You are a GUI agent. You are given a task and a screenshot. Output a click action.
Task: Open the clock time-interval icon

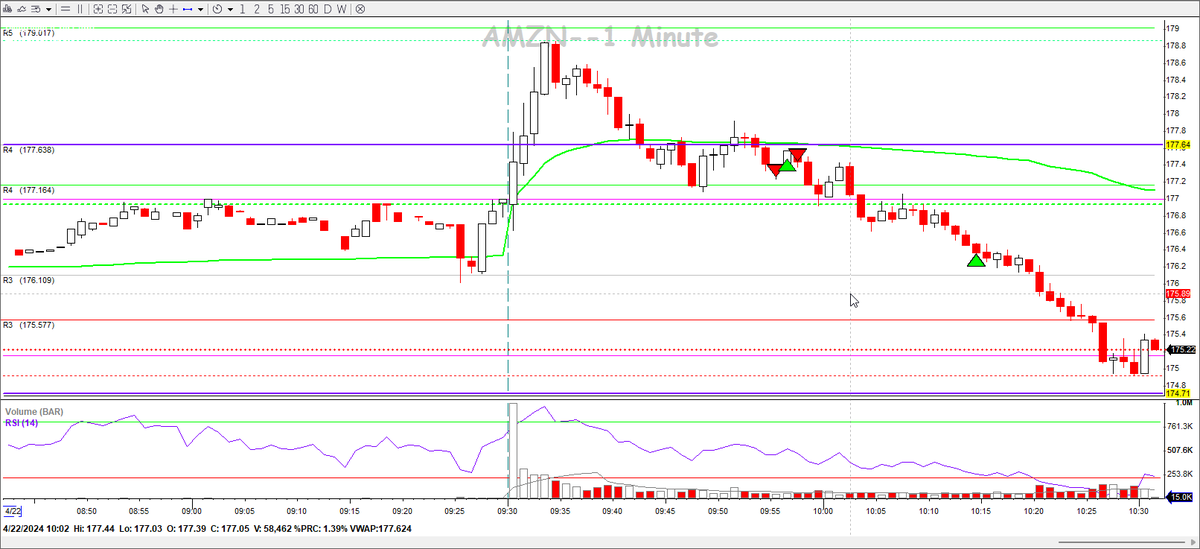point(217,9)
